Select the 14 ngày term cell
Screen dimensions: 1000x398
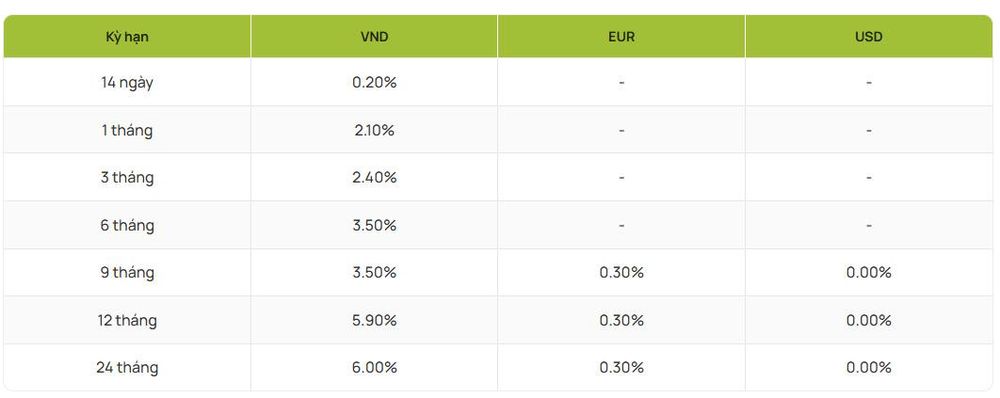(x=127, y=83)
